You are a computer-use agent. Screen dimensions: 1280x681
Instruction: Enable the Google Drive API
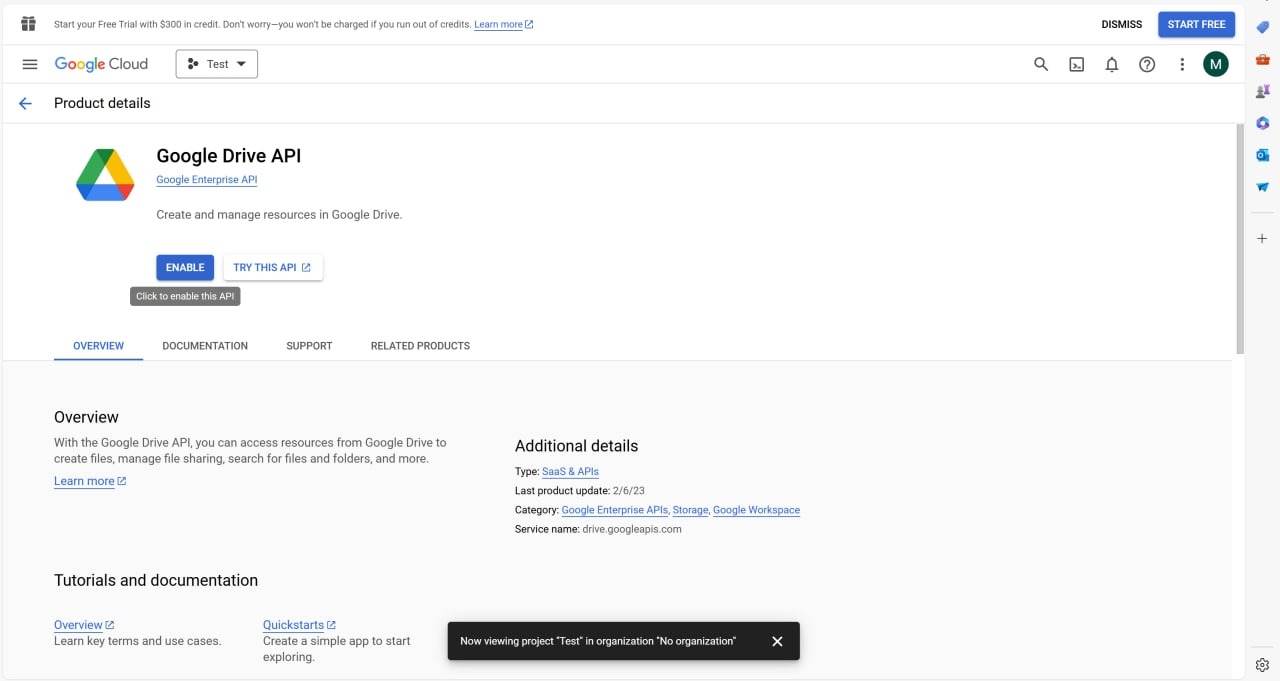(x=185, y=267)
